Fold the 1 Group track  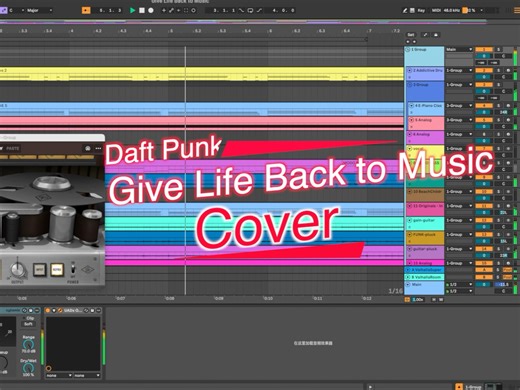click(407, 50)
